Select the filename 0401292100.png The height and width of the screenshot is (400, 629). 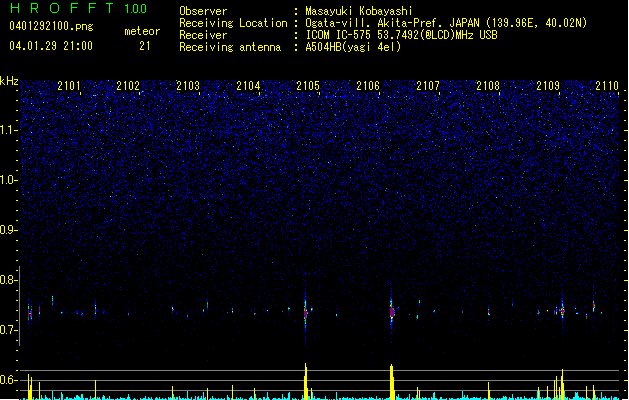coord(51,26)
